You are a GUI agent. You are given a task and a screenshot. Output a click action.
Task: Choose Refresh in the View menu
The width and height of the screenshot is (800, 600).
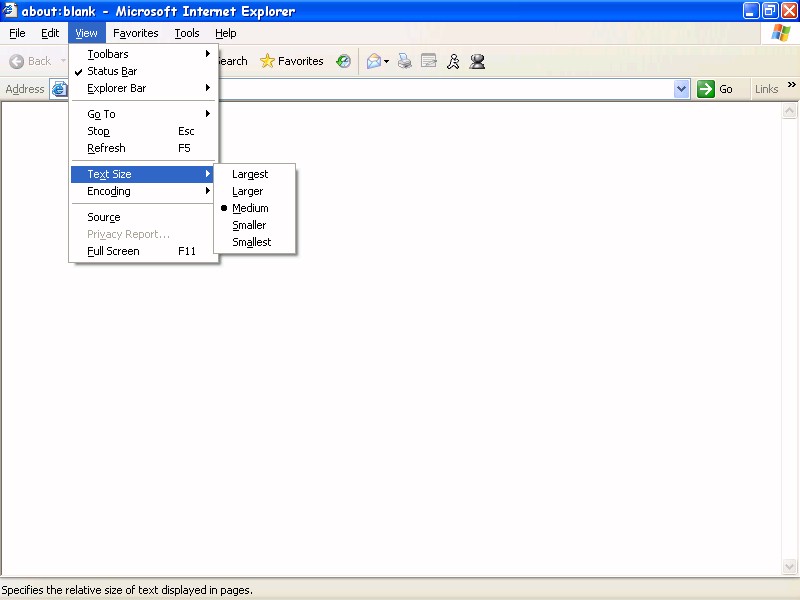click(144, 148)
